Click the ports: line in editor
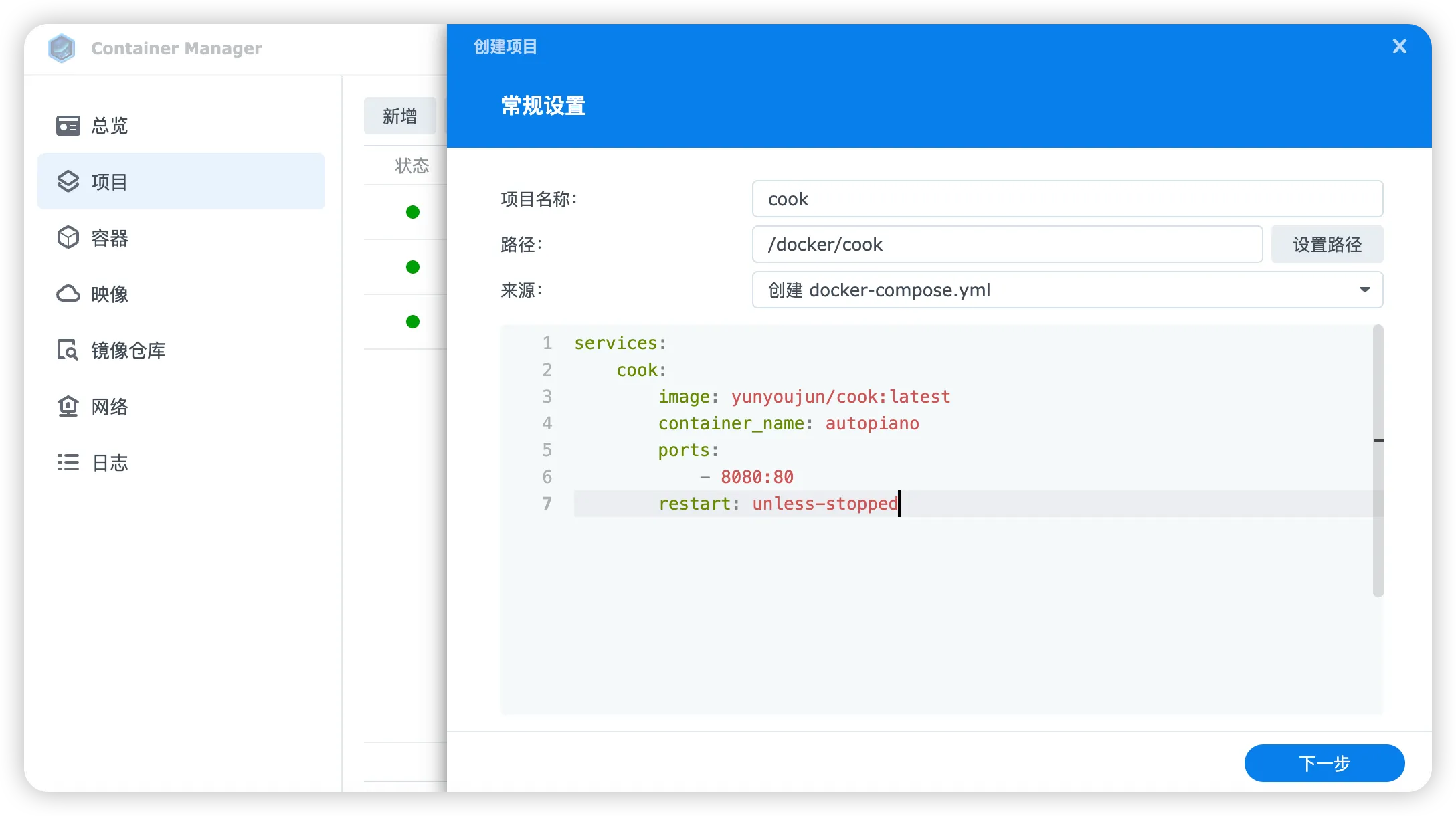Screen dimensions: 1456x816 [x=688, y=450]
